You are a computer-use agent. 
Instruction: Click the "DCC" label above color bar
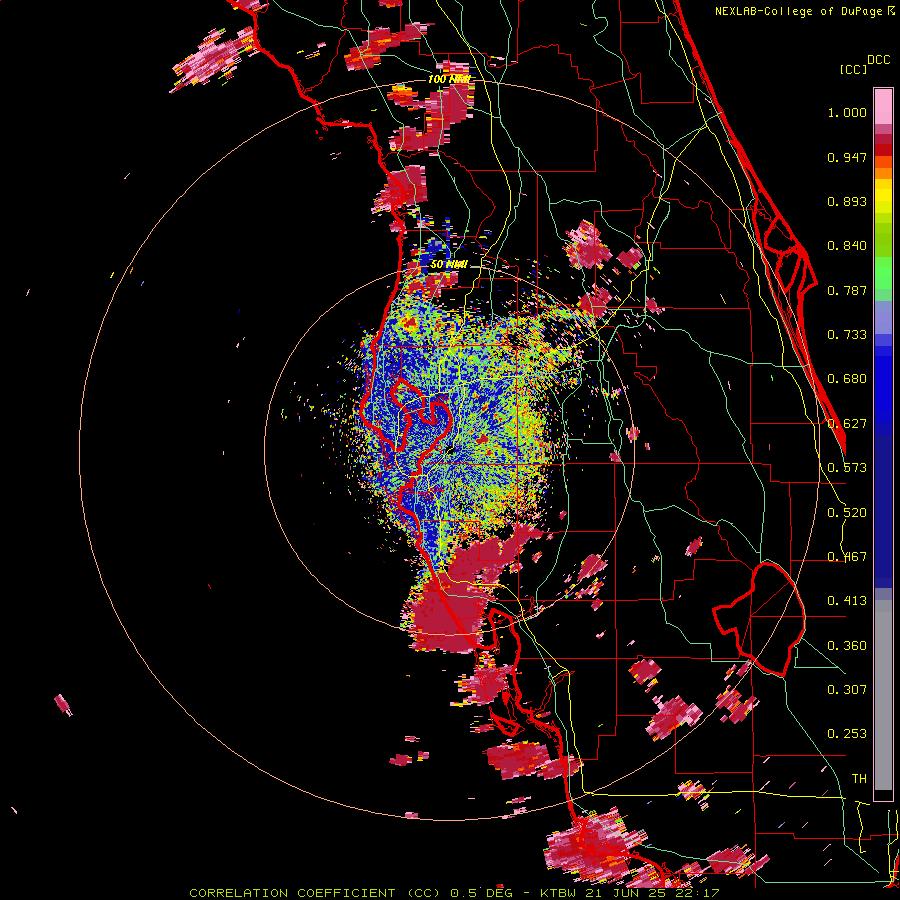(878, 60)
